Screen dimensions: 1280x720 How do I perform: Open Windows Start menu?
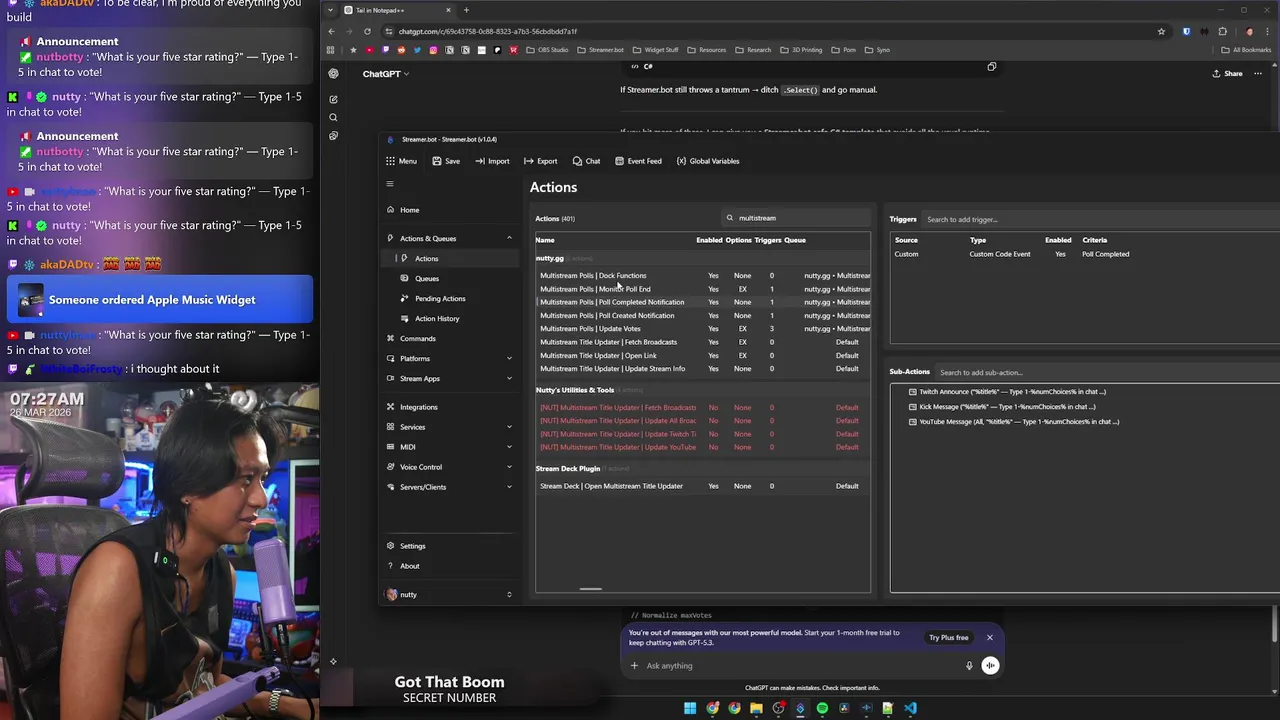(690, 708)
